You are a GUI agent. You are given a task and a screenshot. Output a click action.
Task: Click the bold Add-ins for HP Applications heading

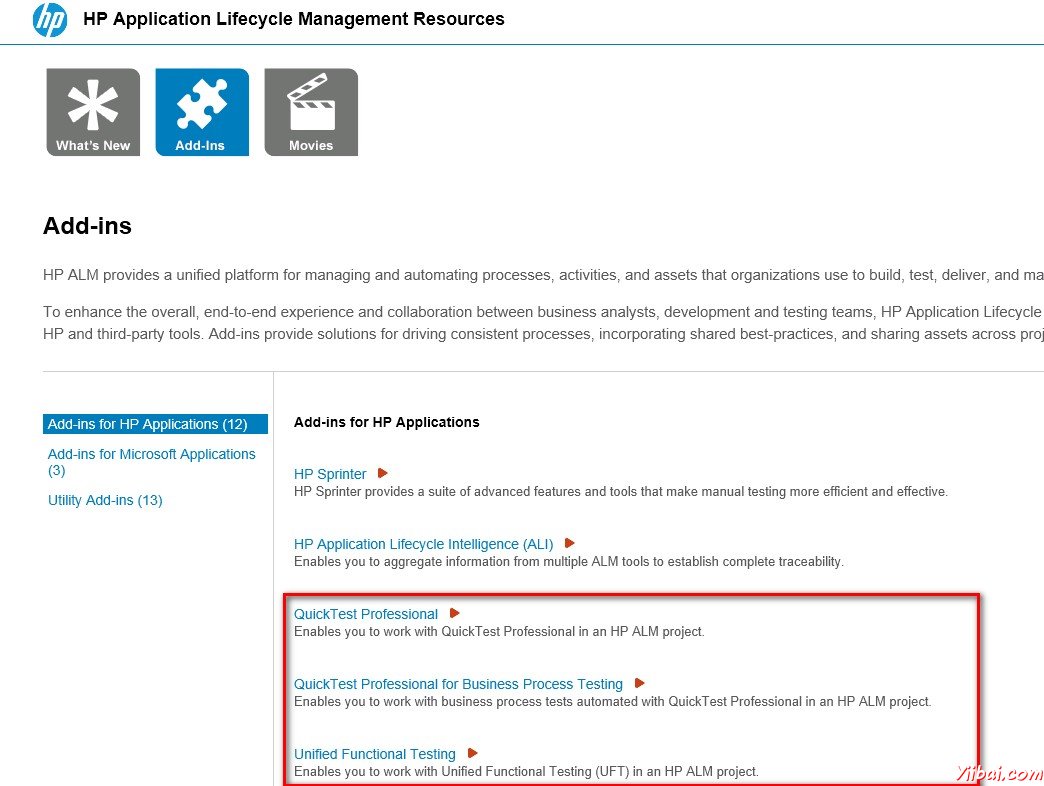(x=387, y=422)
